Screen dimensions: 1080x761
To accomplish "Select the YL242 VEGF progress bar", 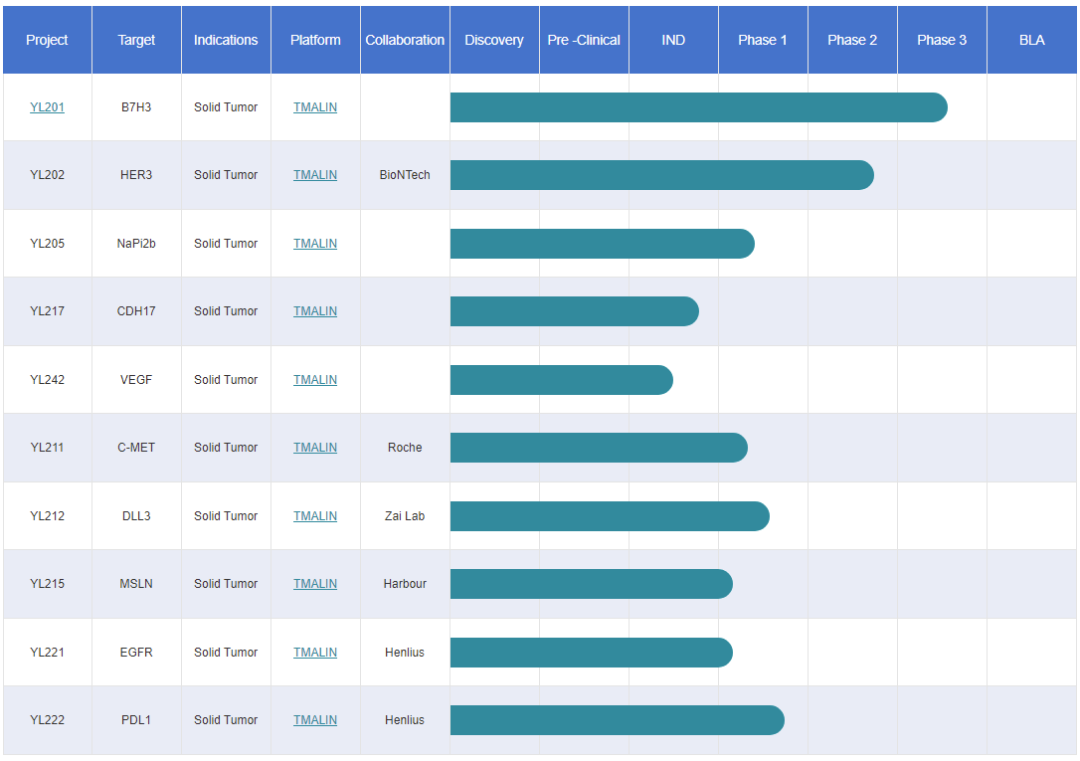I will pos(561,380).
